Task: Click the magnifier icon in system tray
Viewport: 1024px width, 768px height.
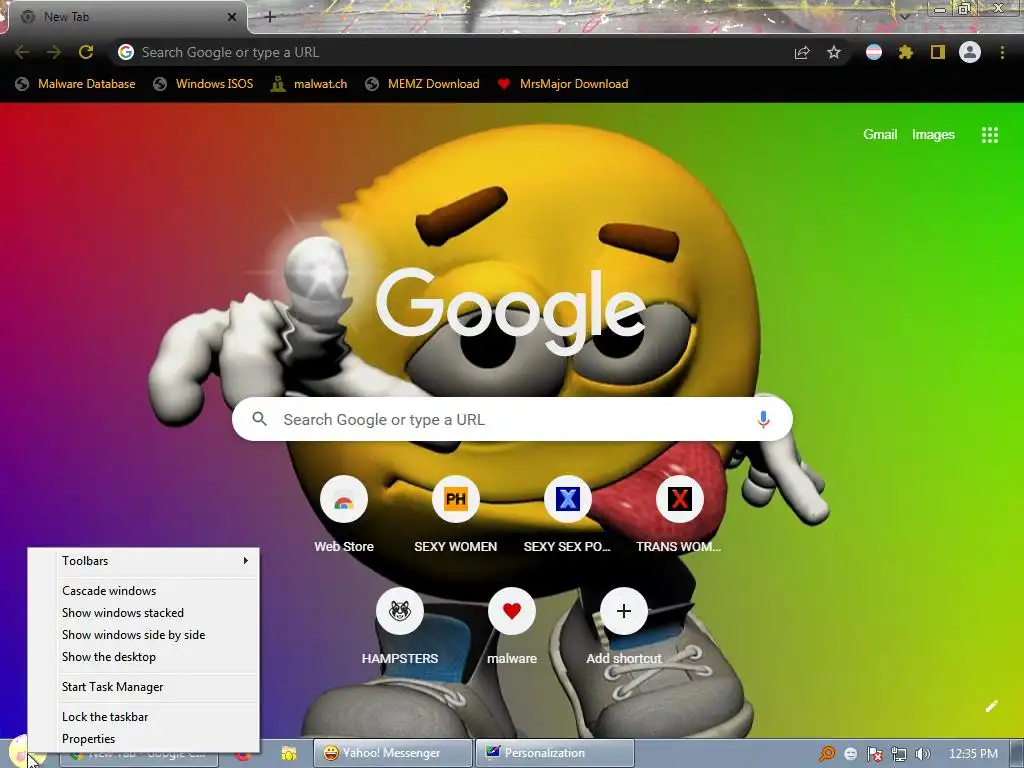Action: (827, 754)
